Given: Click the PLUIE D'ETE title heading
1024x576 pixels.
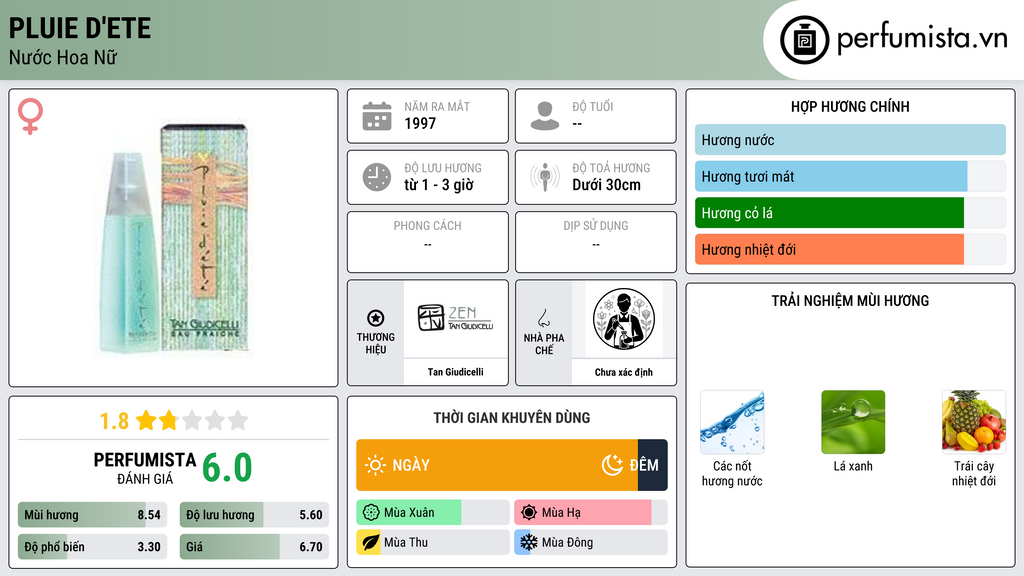Looking at the screenshot, I should [x=80, y=28].
